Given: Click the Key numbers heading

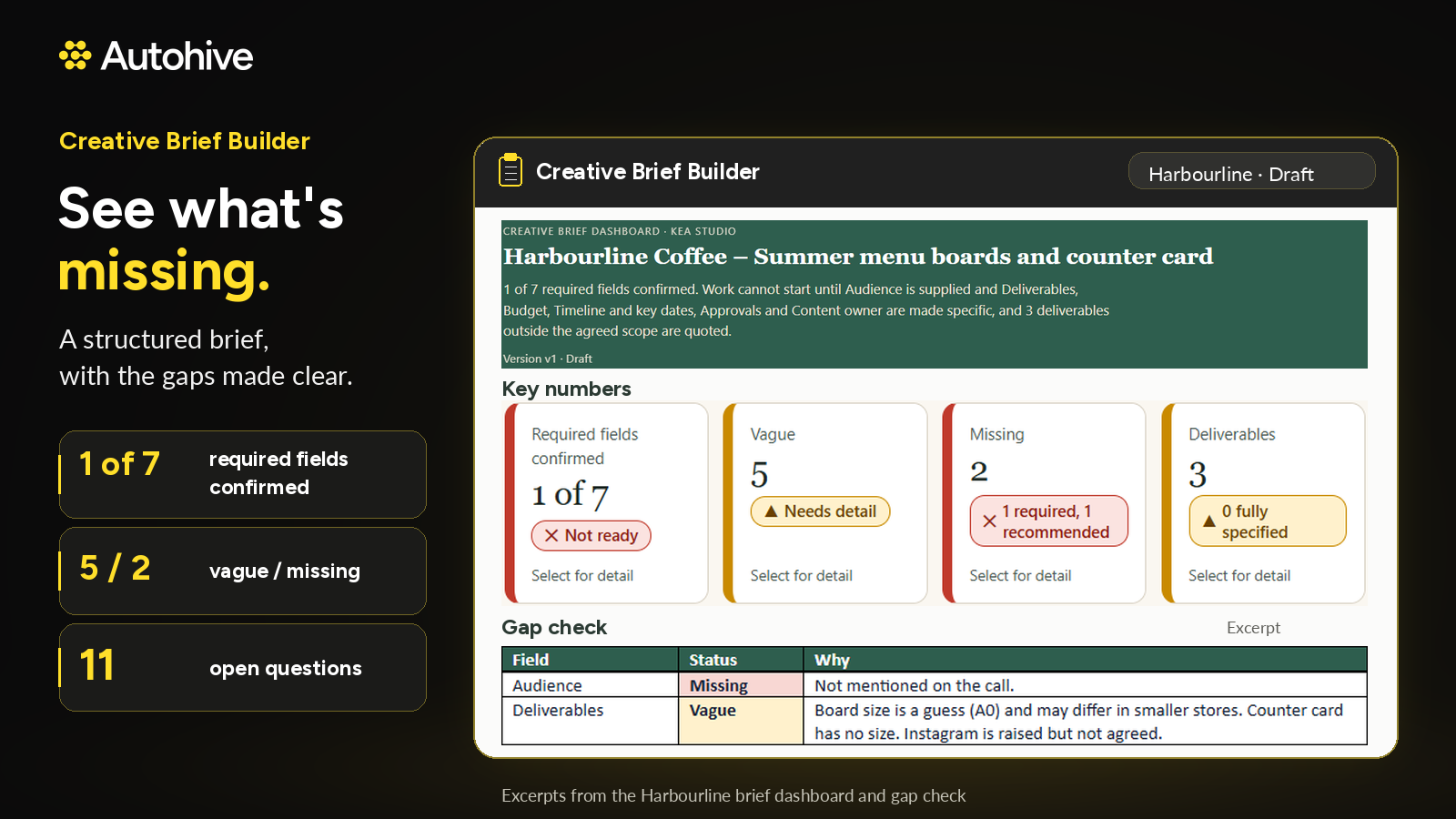Looking at the screenshot, I should click(566, 389).
